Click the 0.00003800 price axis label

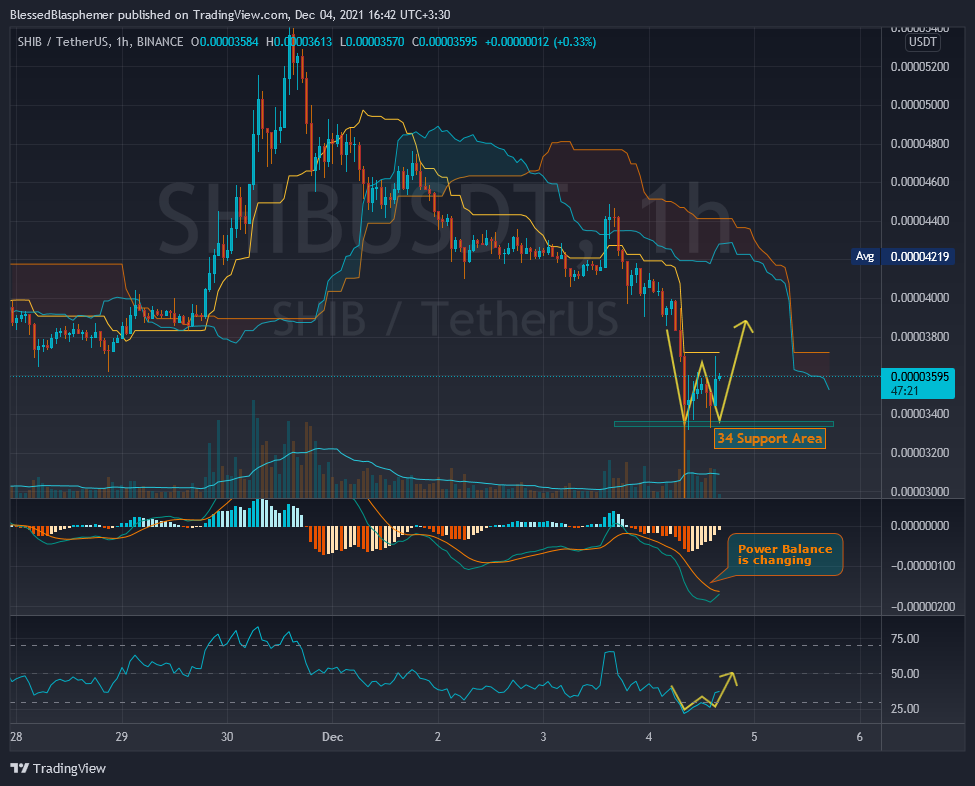(x=920, y=337)
